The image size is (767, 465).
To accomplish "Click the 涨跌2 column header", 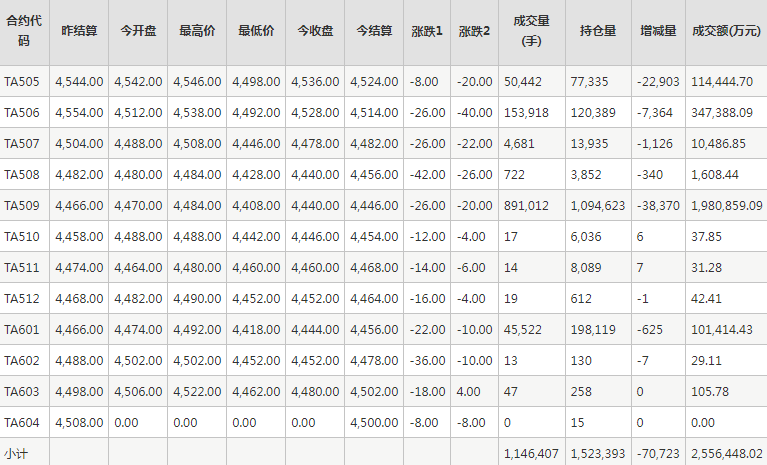I will tap(474, 31).
